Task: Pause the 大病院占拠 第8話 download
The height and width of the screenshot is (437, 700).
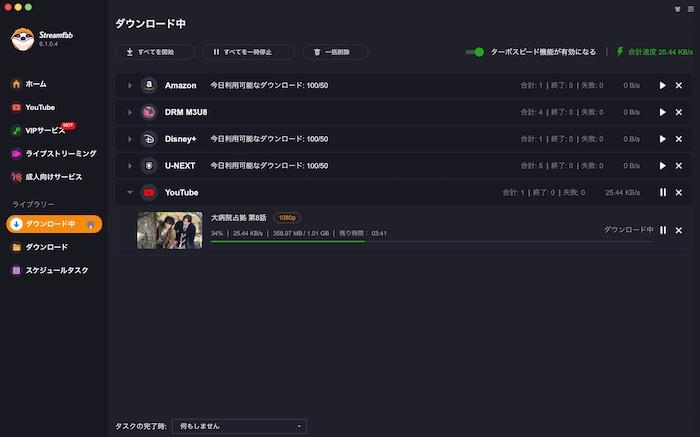Action: click(x=663, y=230)
